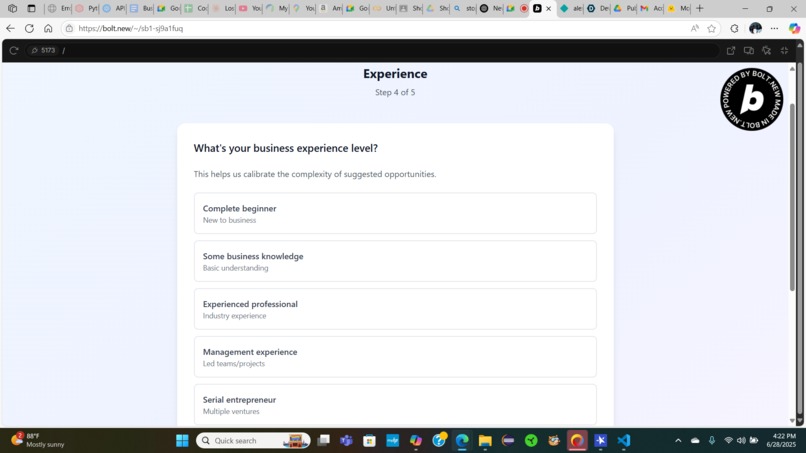Open browser extensions menu
This screenshot has width=806, height=453.
point(734,28)
